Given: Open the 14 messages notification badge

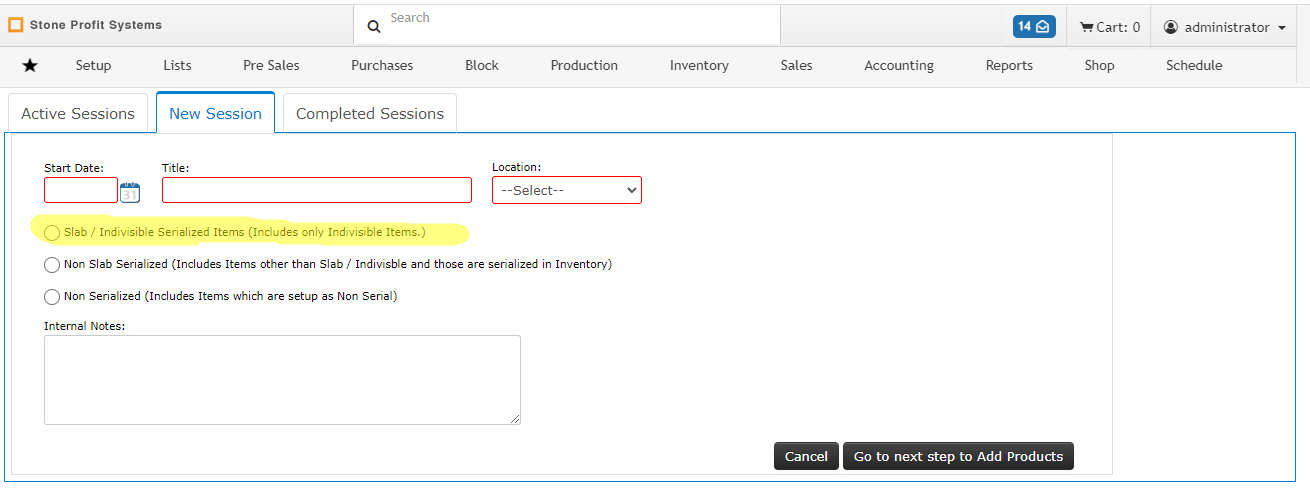Looking at the screenshot, I should pos(1034,27).
